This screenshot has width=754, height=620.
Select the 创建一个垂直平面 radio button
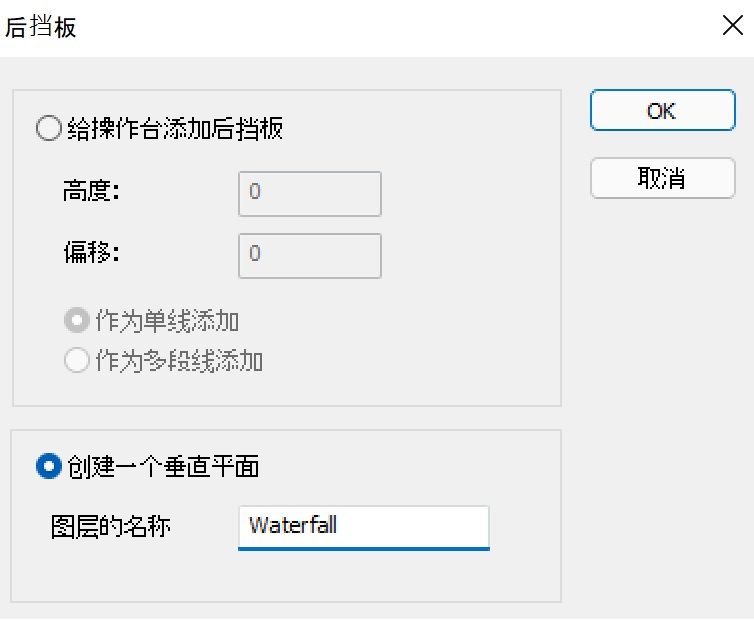click(48, 466)
